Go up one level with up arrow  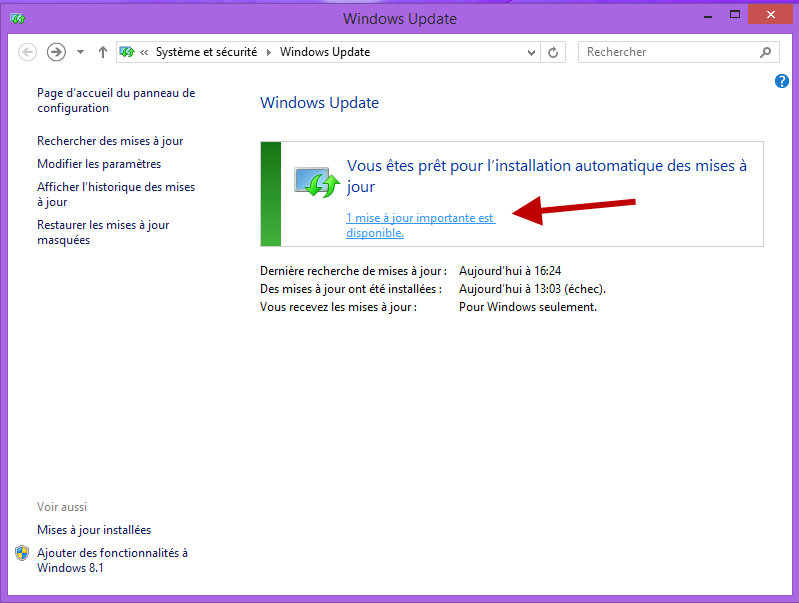click(x=103, y=52)
